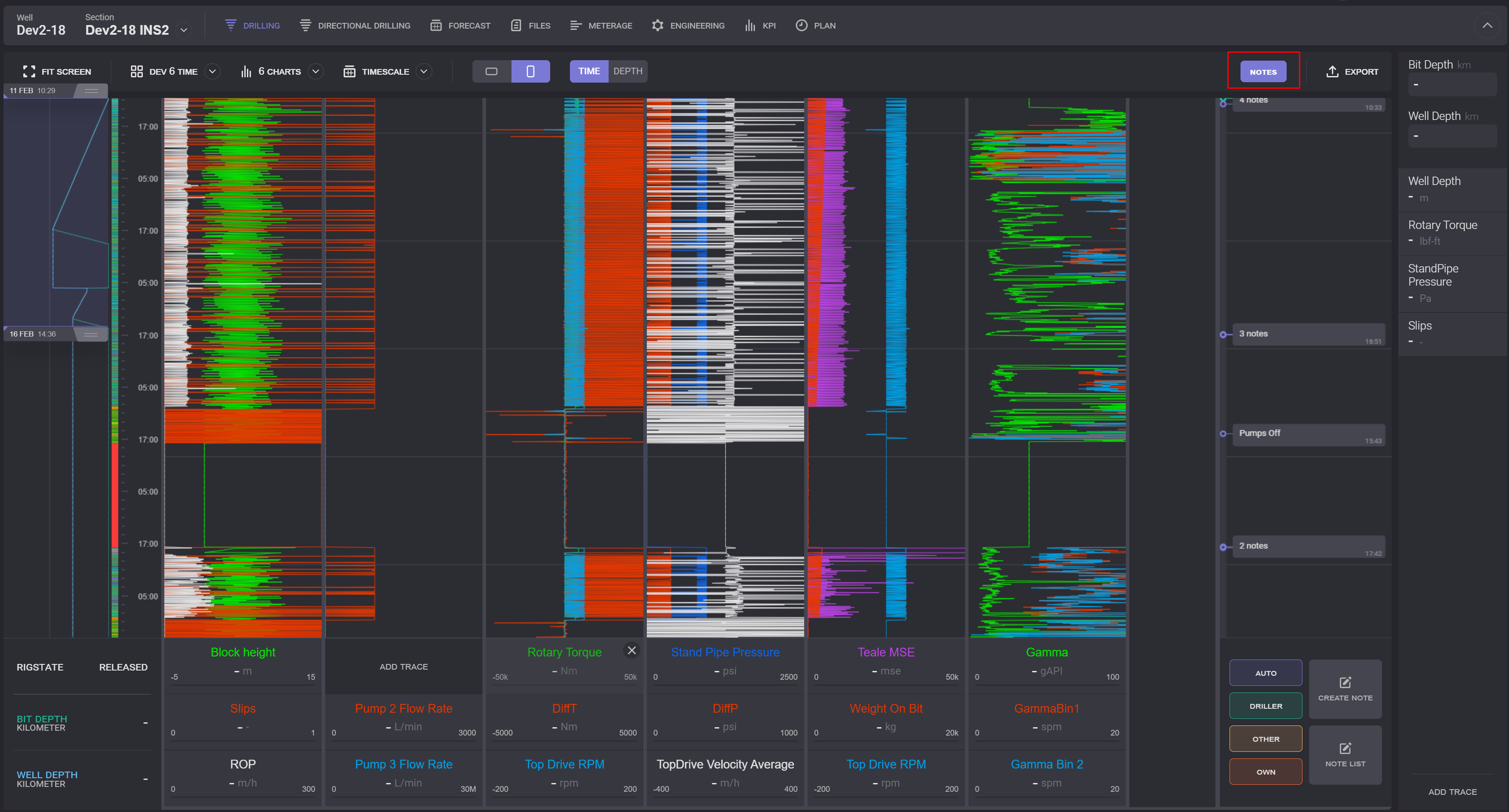
Task: Collapse the top navigation bar chevron
Action: tap(1487, 25)
